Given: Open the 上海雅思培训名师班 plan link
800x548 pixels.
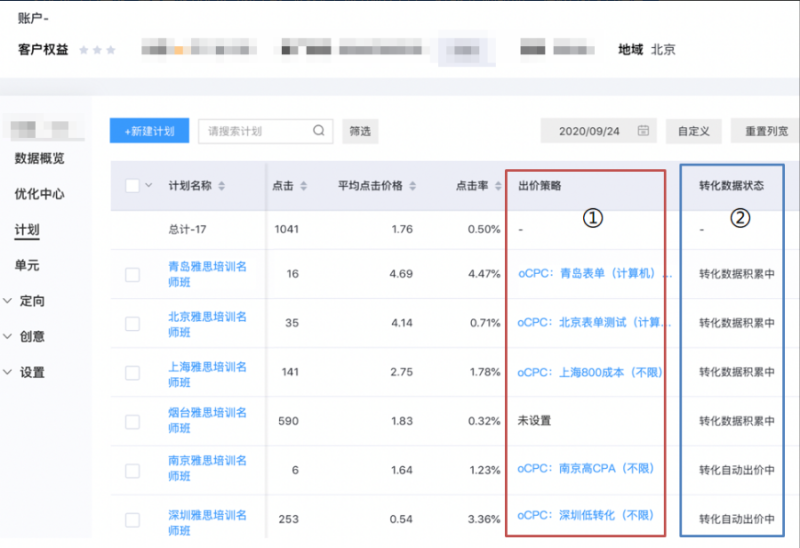Looking at the screenshot, I should point(207,374).
